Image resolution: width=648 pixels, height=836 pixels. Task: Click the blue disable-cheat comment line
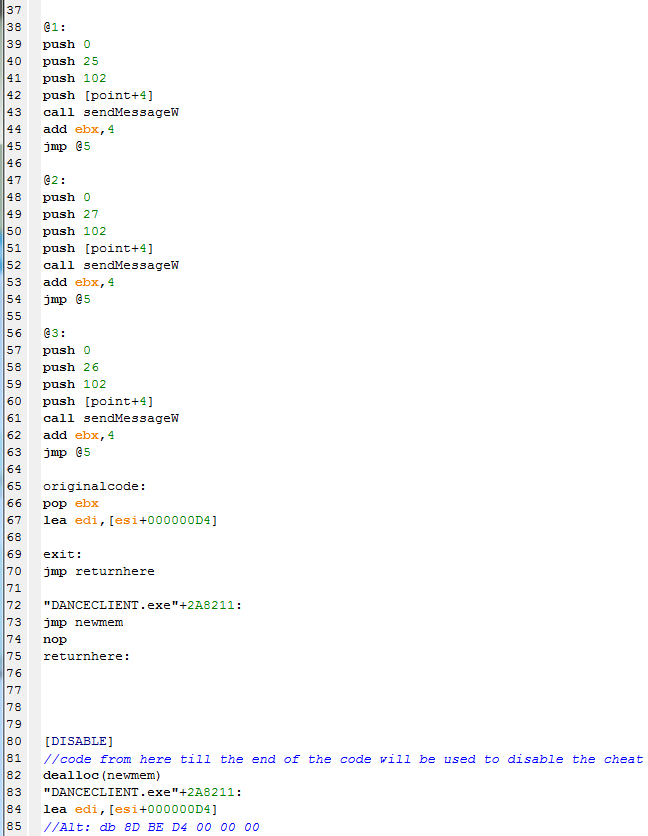(x=342, y=759)
